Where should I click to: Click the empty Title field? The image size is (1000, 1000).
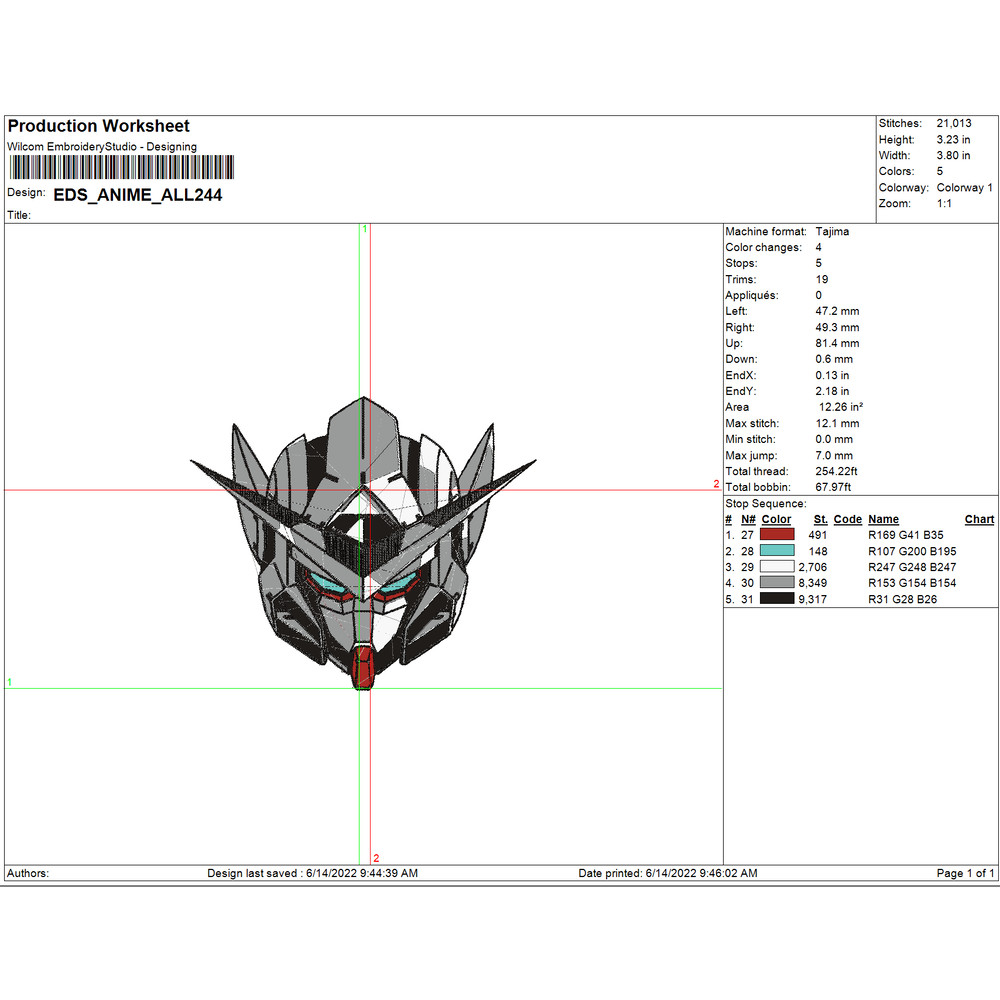(60, 215)
